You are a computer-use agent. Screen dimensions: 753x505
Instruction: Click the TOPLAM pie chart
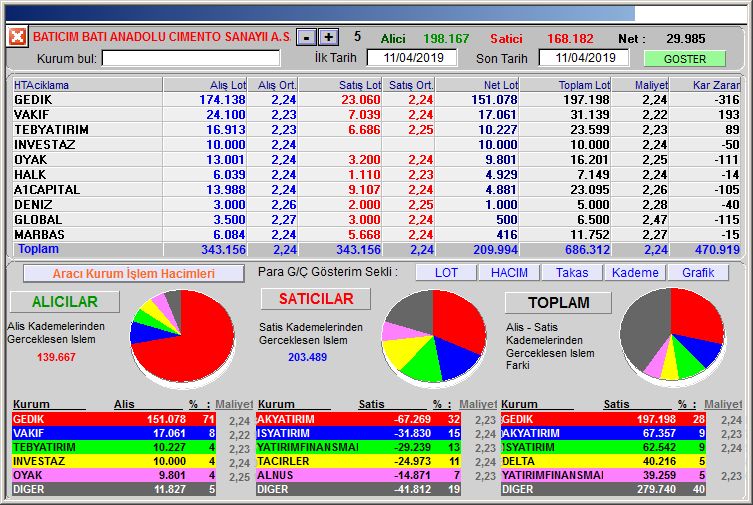(x=672, y=337)
